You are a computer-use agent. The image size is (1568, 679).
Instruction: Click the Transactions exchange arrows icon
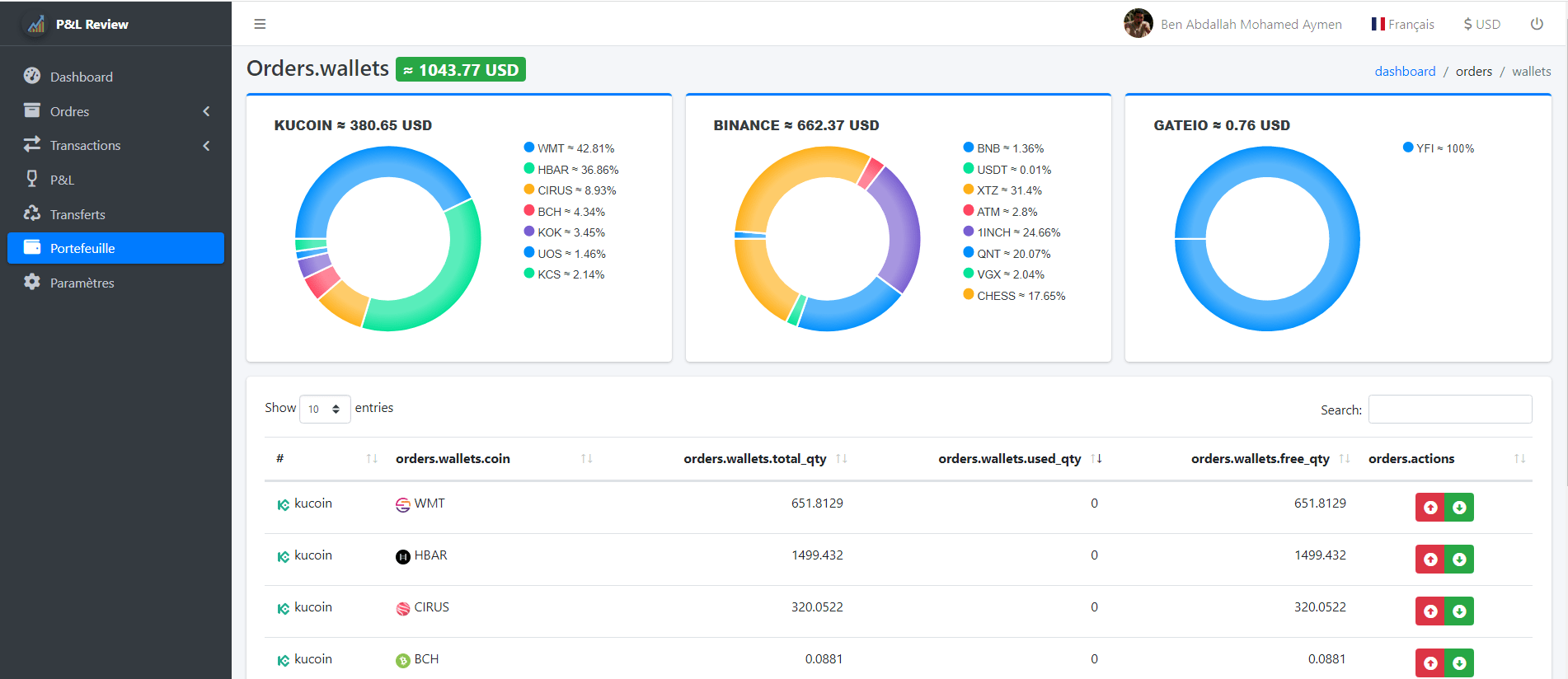click(32, 144)
